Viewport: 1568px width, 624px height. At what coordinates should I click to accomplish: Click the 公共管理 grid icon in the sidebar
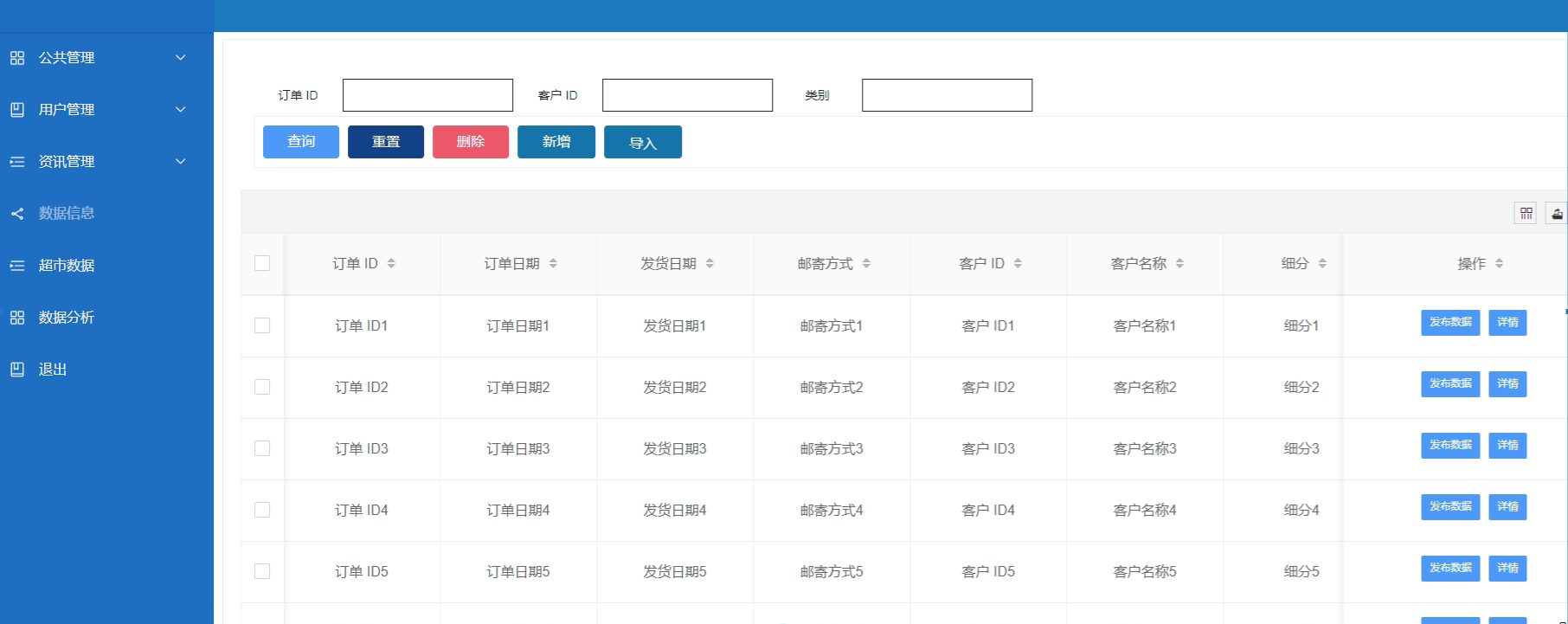click(x=17, y=58)
